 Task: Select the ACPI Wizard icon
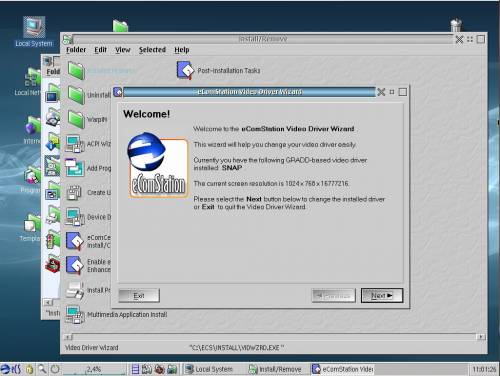pos(75,144)
